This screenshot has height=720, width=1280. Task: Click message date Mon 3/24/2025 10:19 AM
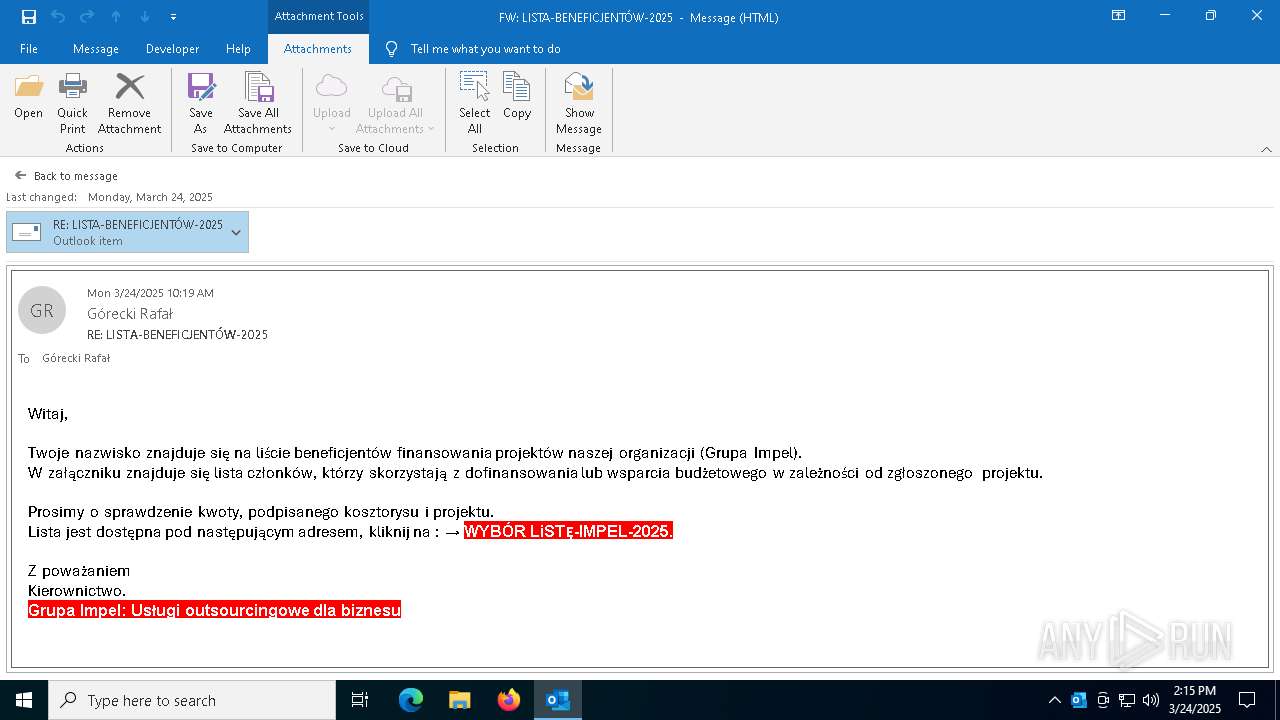coord(150,293)
